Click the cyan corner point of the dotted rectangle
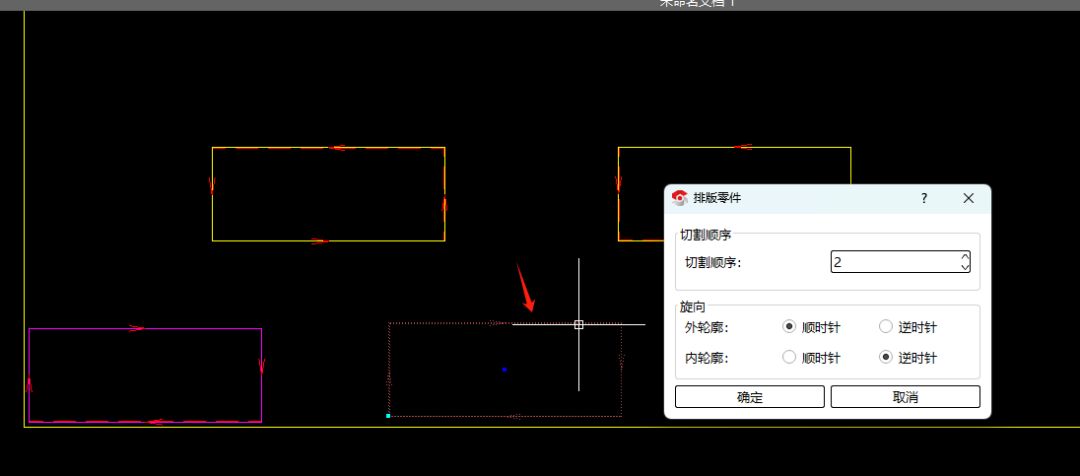The width and height of the screenshot is (1080, 476). click(x=388, y=416)
